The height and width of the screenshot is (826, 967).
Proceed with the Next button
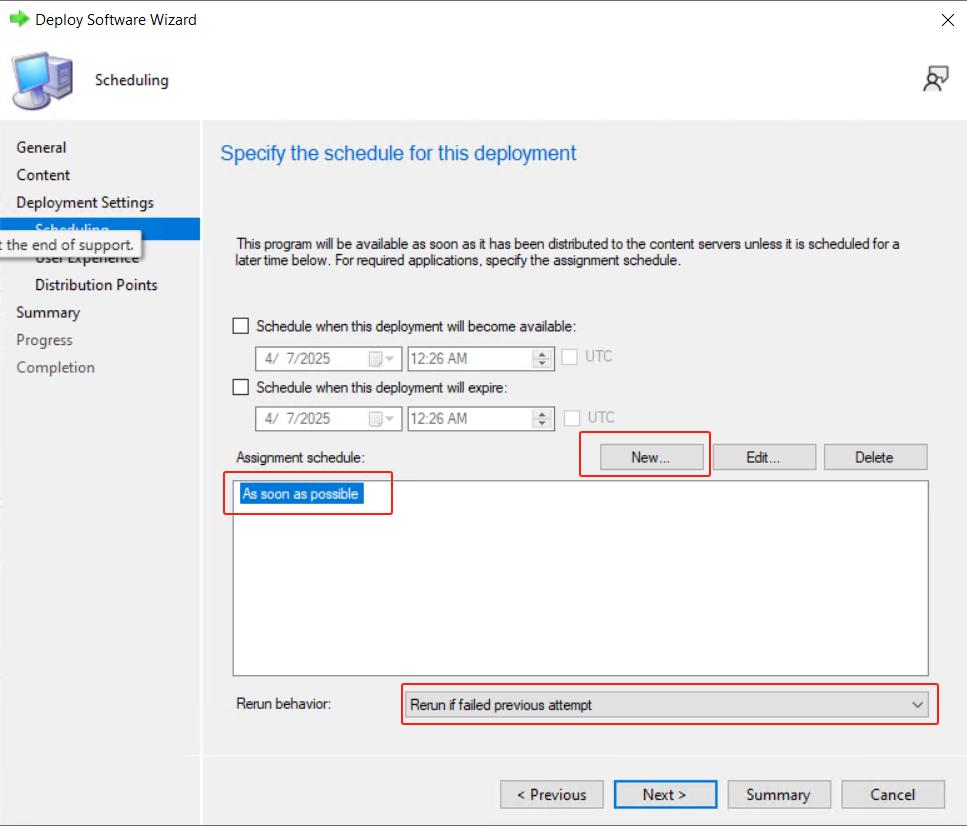(x=664, y=795)
